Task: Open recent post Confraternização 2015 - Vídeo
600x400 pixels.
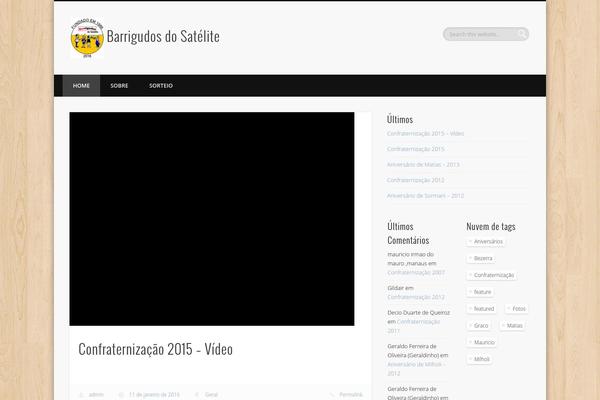Action: pos(425,134)
